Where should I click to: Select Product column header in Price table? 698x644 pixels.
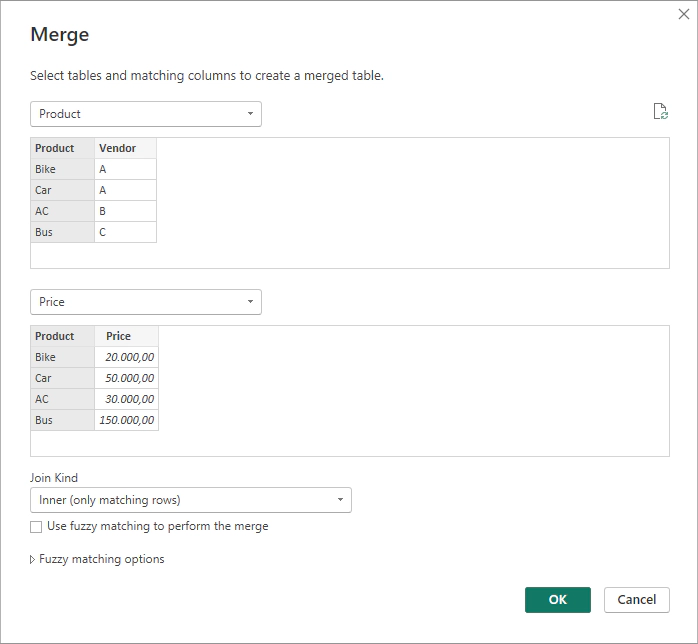62,336
